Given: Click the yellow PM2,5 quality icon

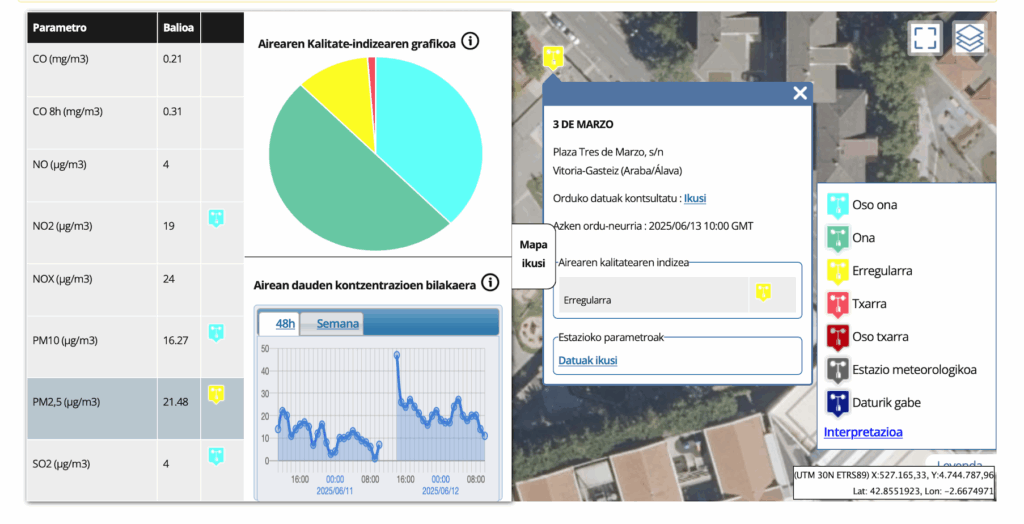Looking at the screenshot, I should click(x=216, y=394).
